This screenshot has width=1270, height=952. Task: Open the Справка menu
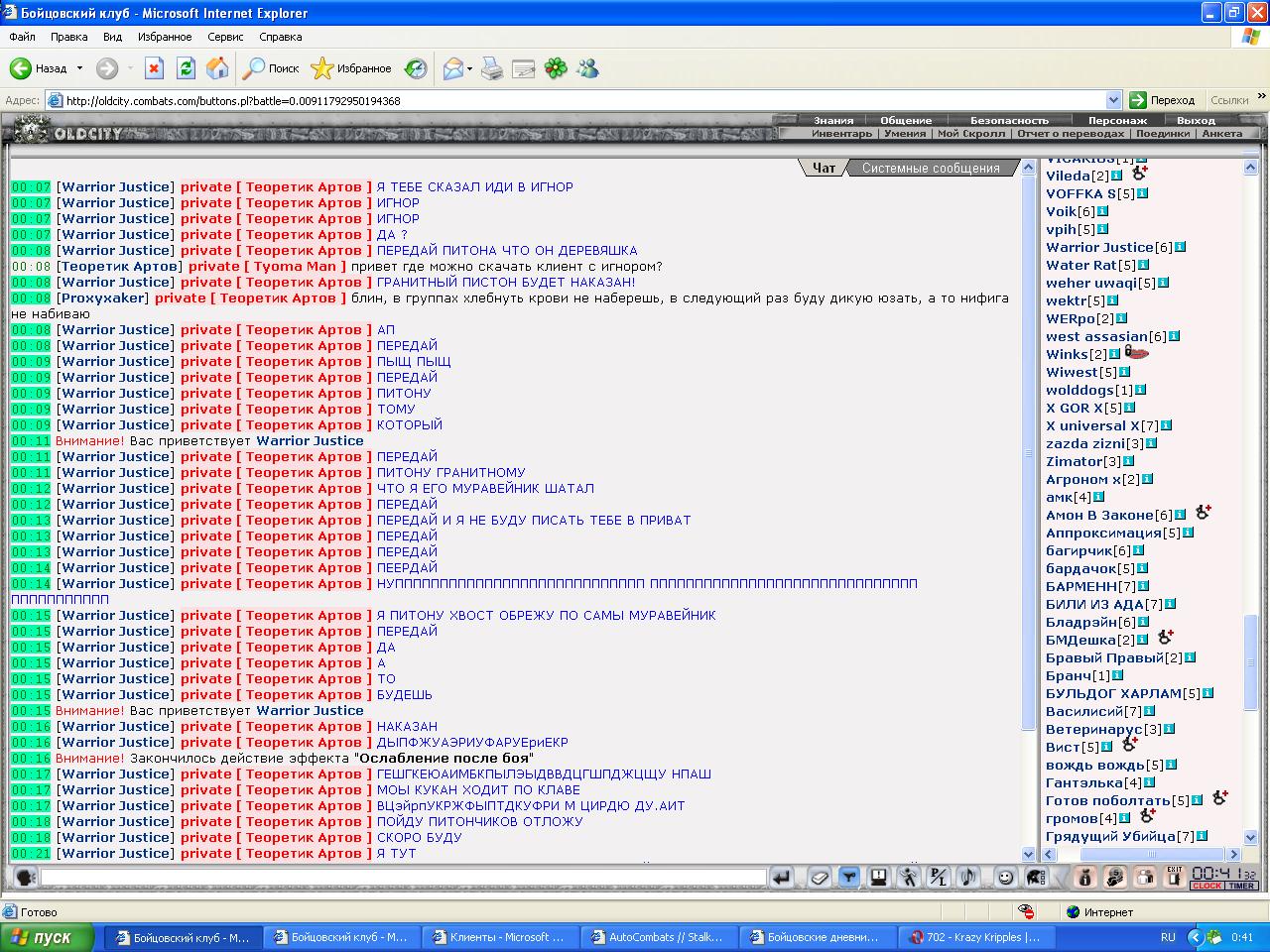(x=280, y=37)
